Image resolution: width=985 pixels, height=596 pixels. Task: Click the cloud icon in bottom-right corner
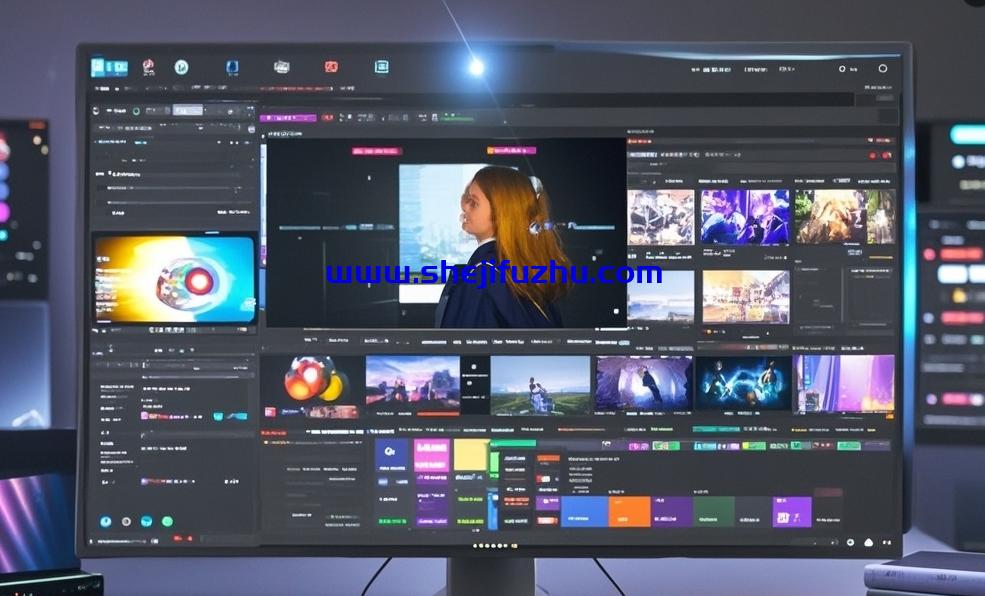(x=868, y=542)
